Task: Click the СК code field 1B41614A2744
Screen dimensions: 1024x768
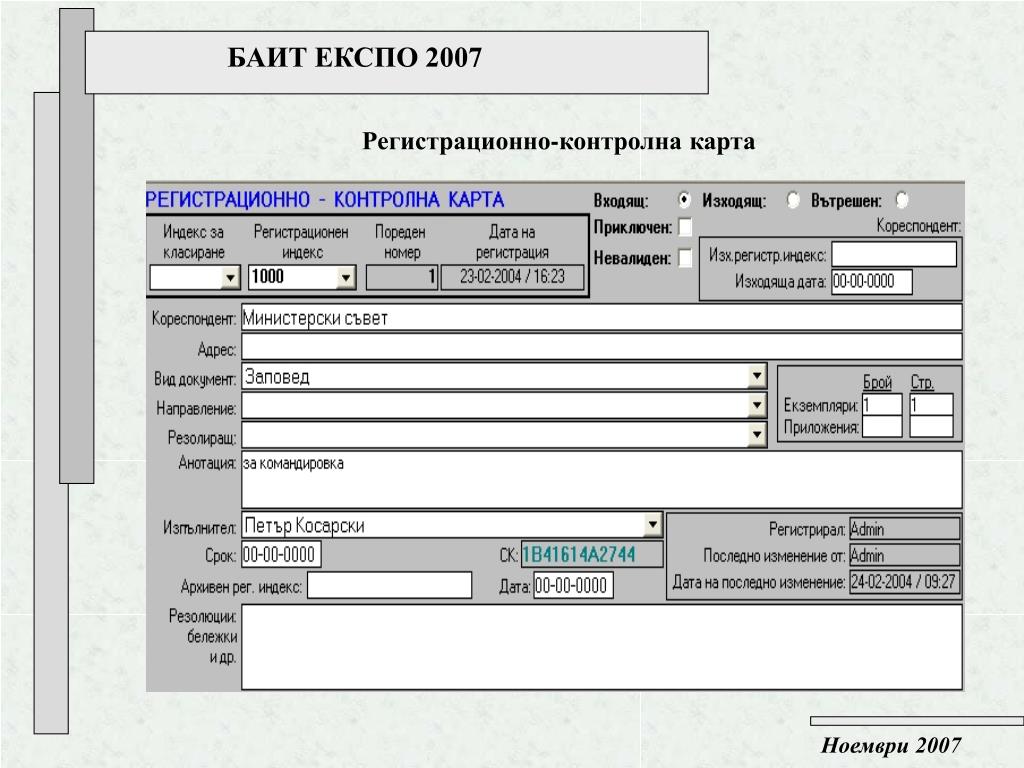Action: (x=592, y=554)
